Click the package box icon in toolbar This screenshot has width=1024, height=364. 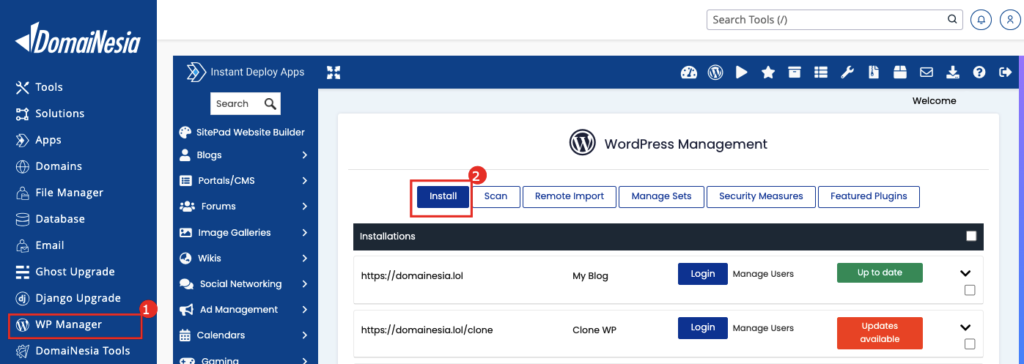tap(900, 73)
